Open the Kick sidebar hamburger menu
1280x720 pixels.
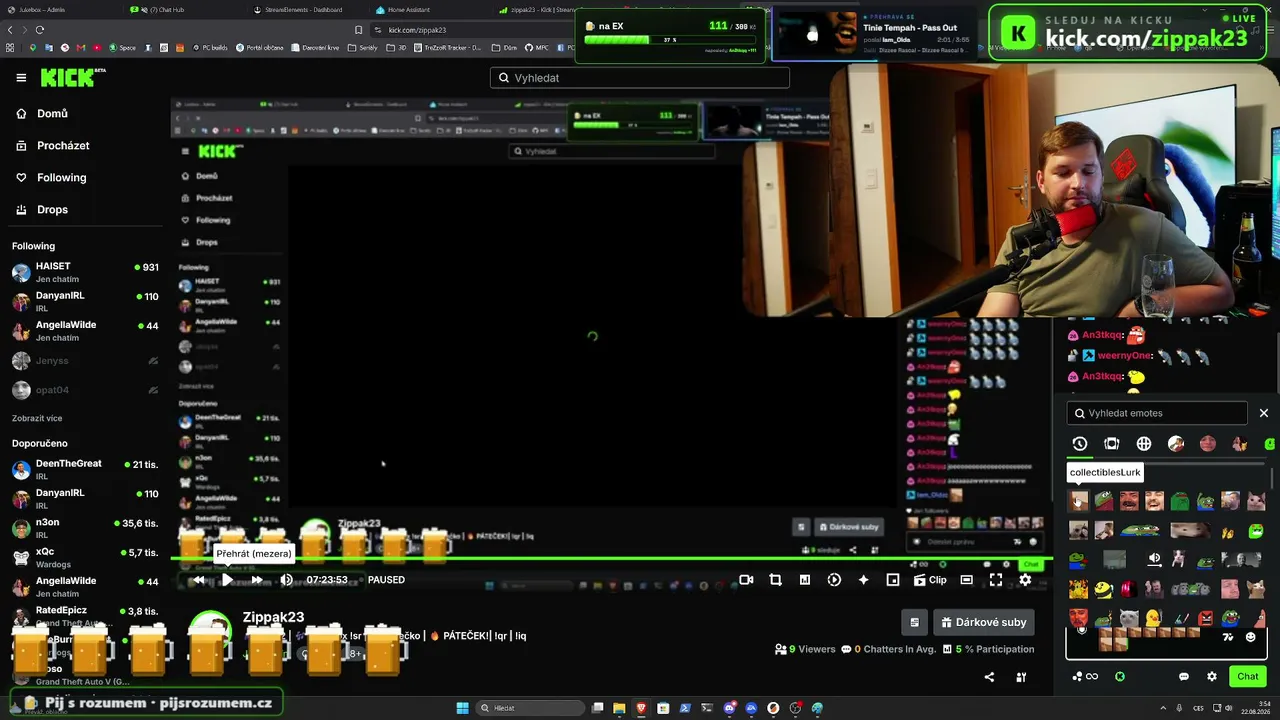tap(21, 77)
